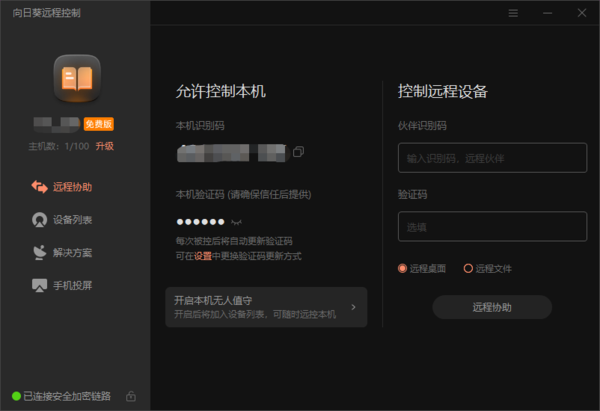
Task: Click the phone screen casting icon
Action: click(39, 285)
